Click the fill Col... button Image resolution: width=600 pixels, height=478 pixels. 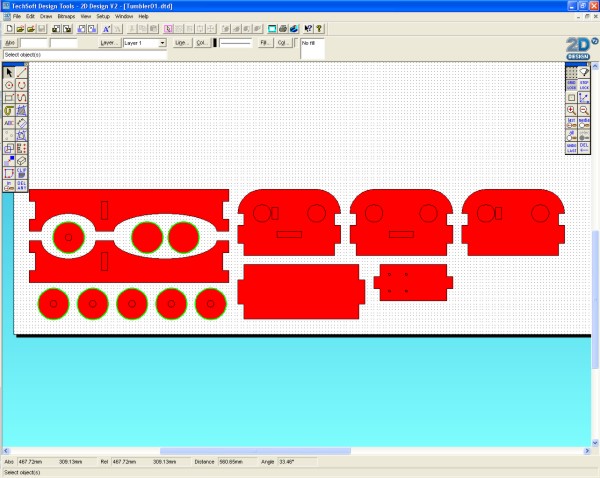(x=283, y=43)
